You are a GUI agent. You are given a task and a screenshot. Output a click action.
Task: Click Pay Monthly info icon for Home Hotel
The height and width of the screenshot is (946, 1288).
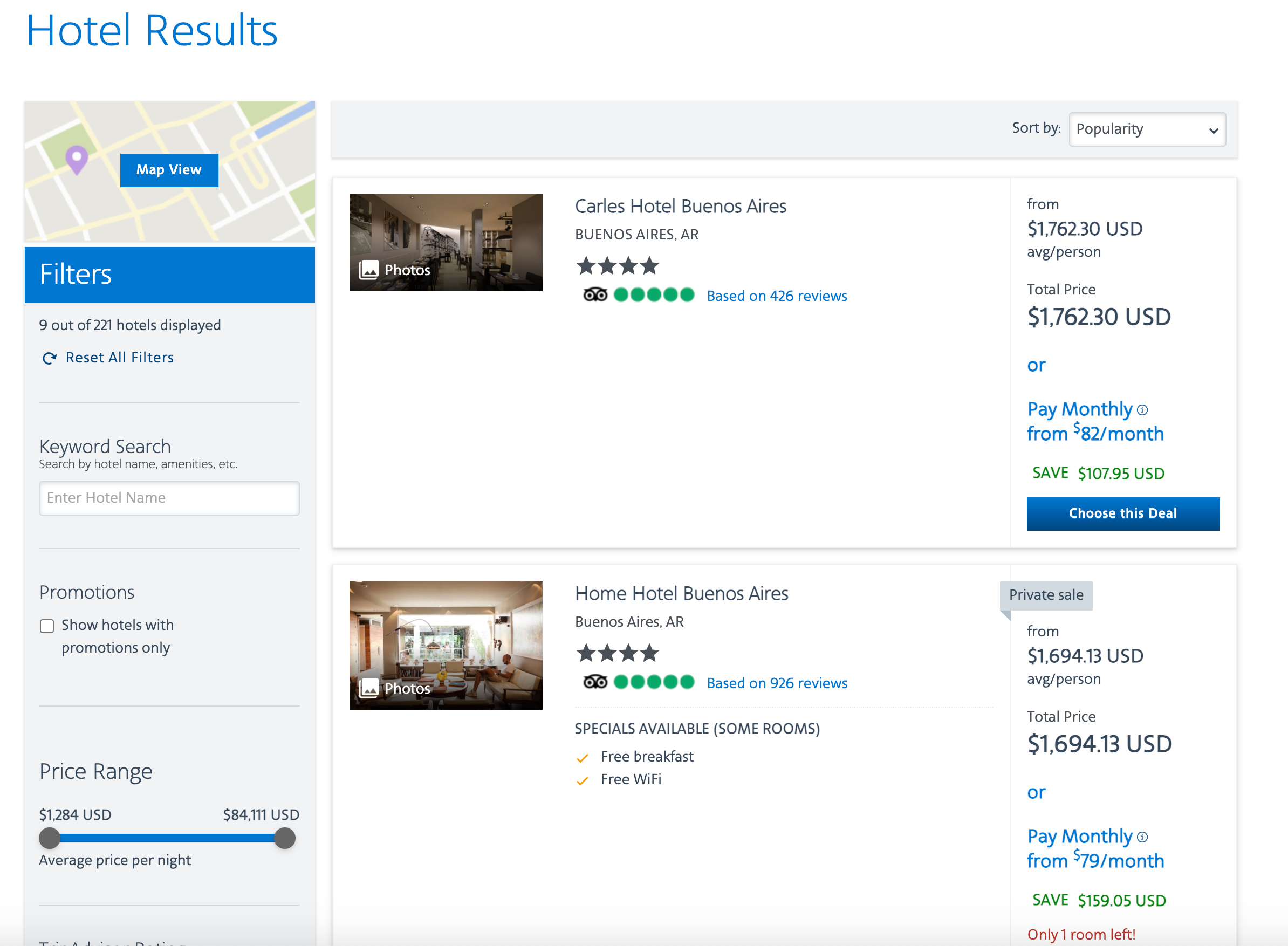pyautogui.click(x=1142, y=837)
